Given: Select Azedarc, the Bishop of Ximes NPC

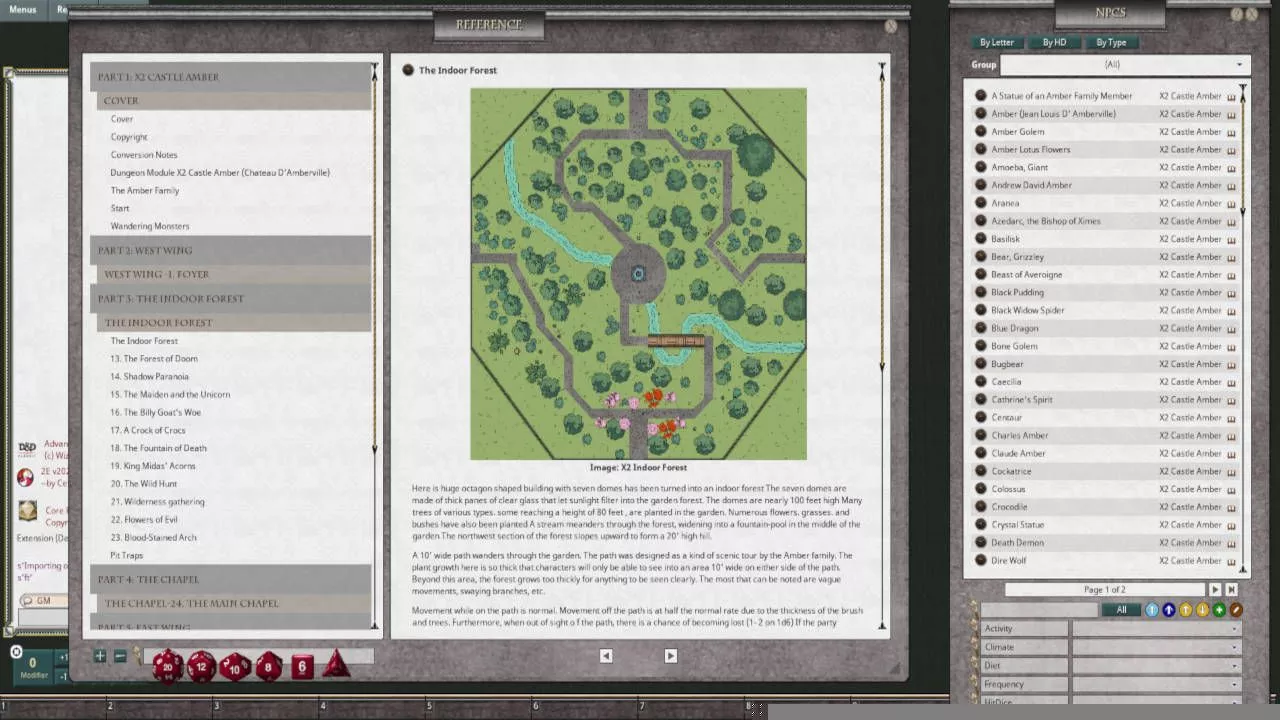Looking at the screenshot, I should tap(1046, 221).
